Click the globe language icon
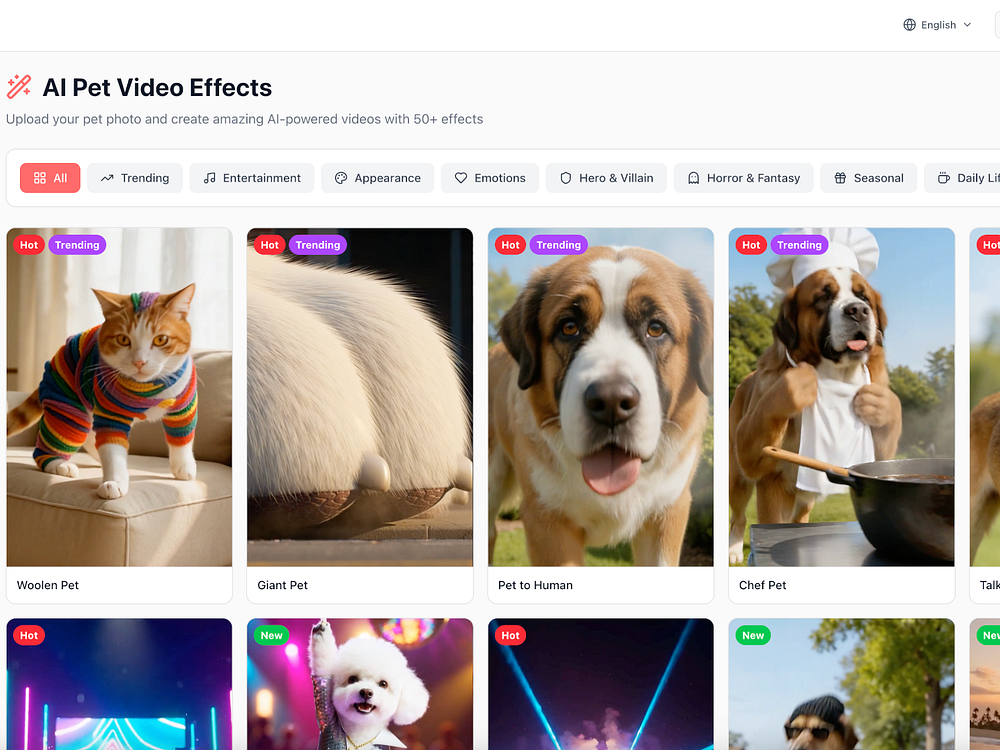Viewport: 1000px width, 750px height. [909, 25]
